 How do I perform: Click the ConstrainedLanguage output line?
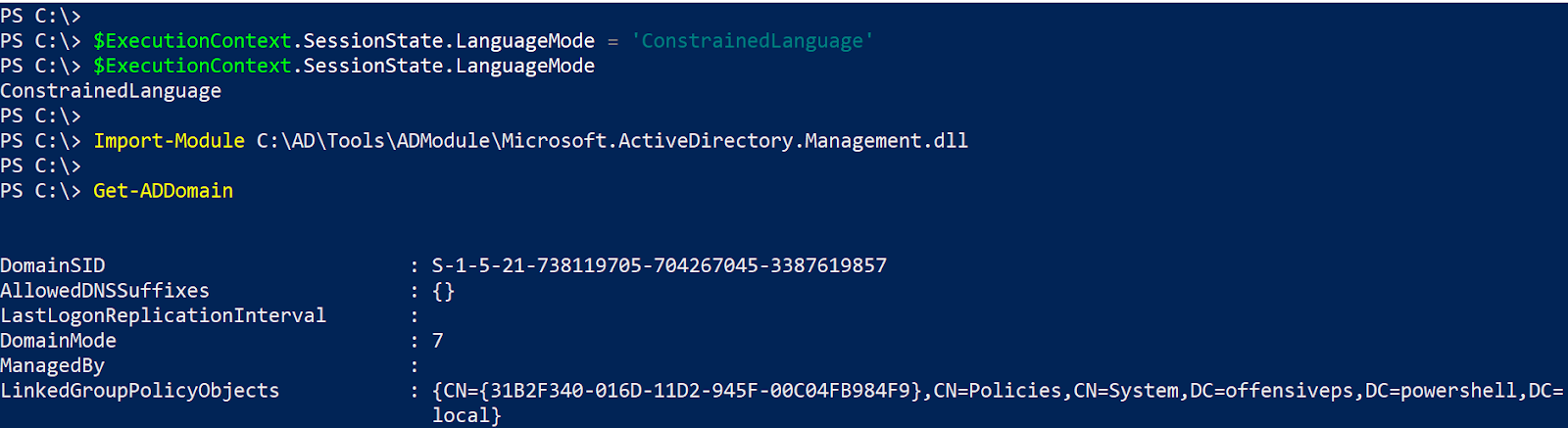pos(111,91)
